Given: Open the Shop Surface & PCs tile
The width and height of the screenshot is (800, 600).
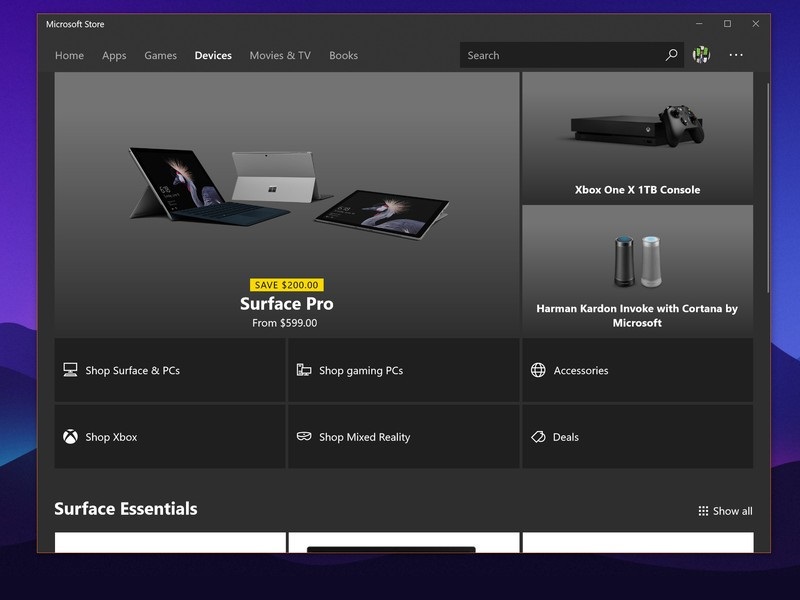Looking at the screenshot, I should (170, 370).
